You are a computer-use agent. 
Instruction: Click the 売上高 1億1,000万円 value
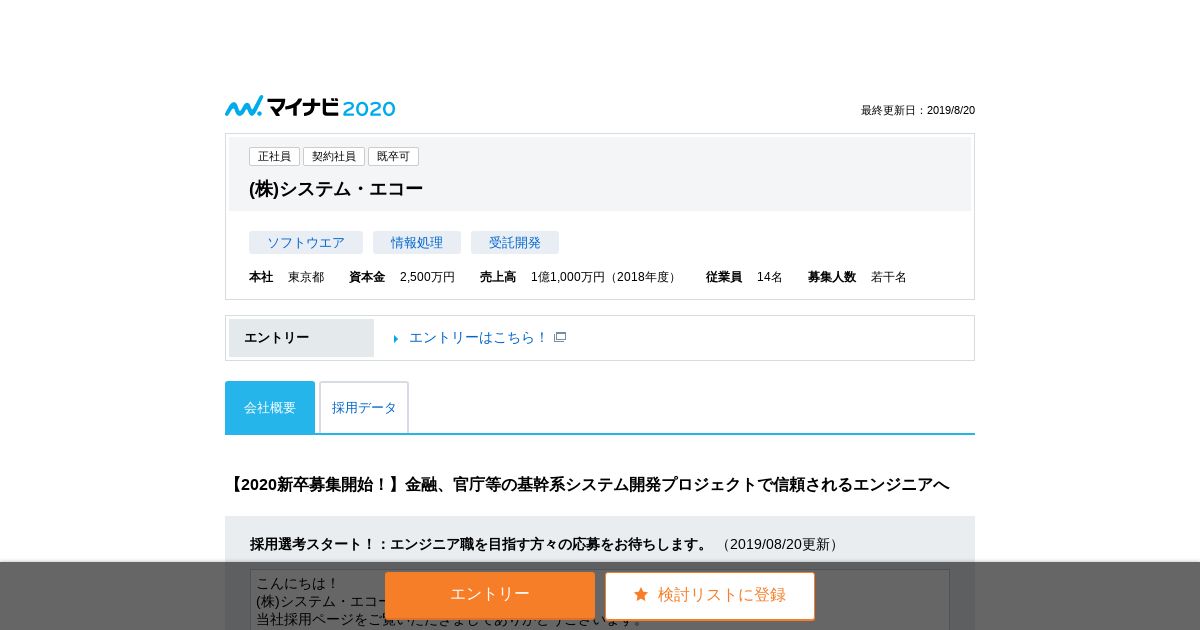(x=606, y=277)
